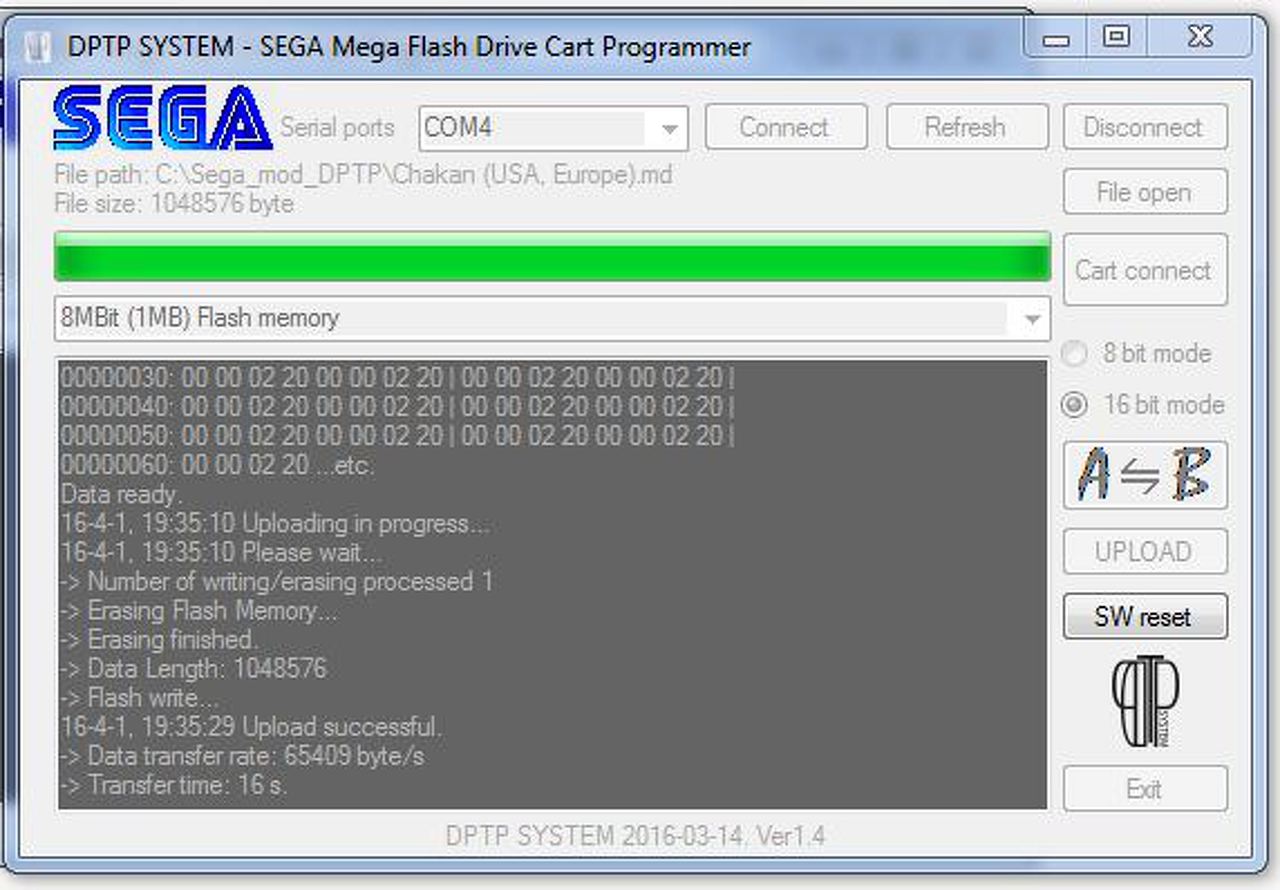Click the Cart connect button
1280x890 pixels.
[x=1145, y=270]
